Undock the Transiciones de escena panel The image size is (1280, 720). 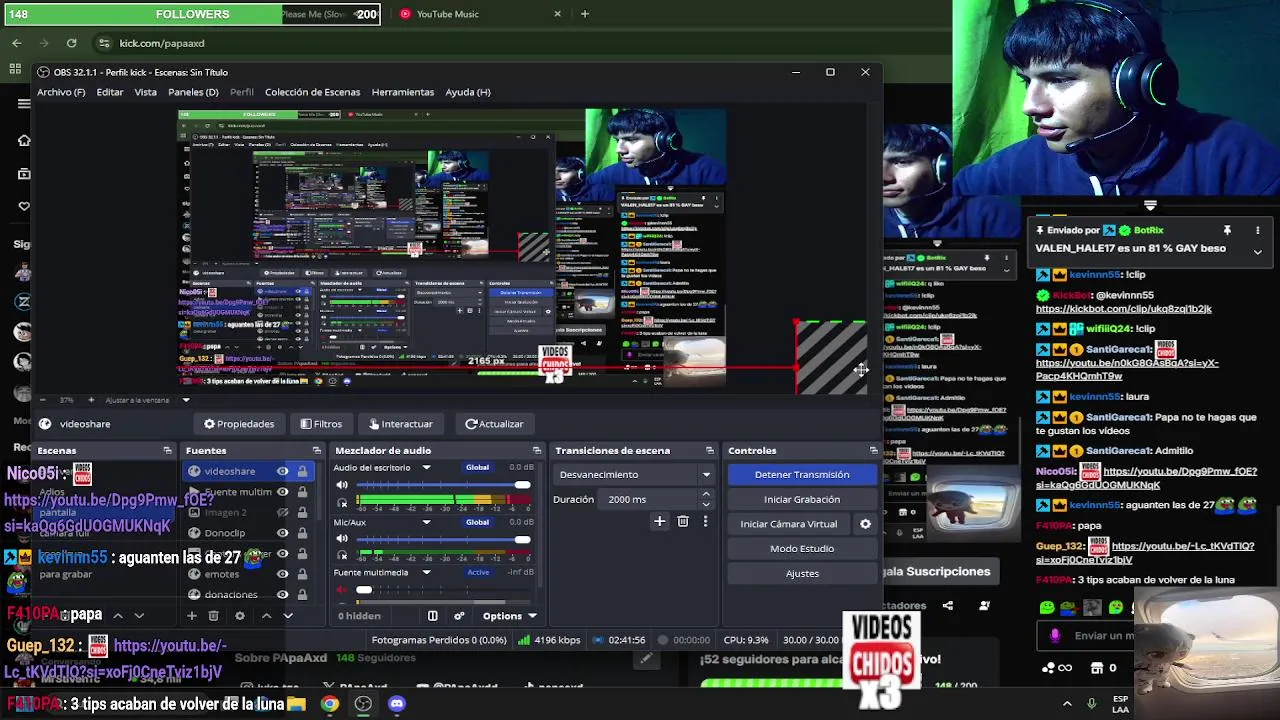pos(710,451)
